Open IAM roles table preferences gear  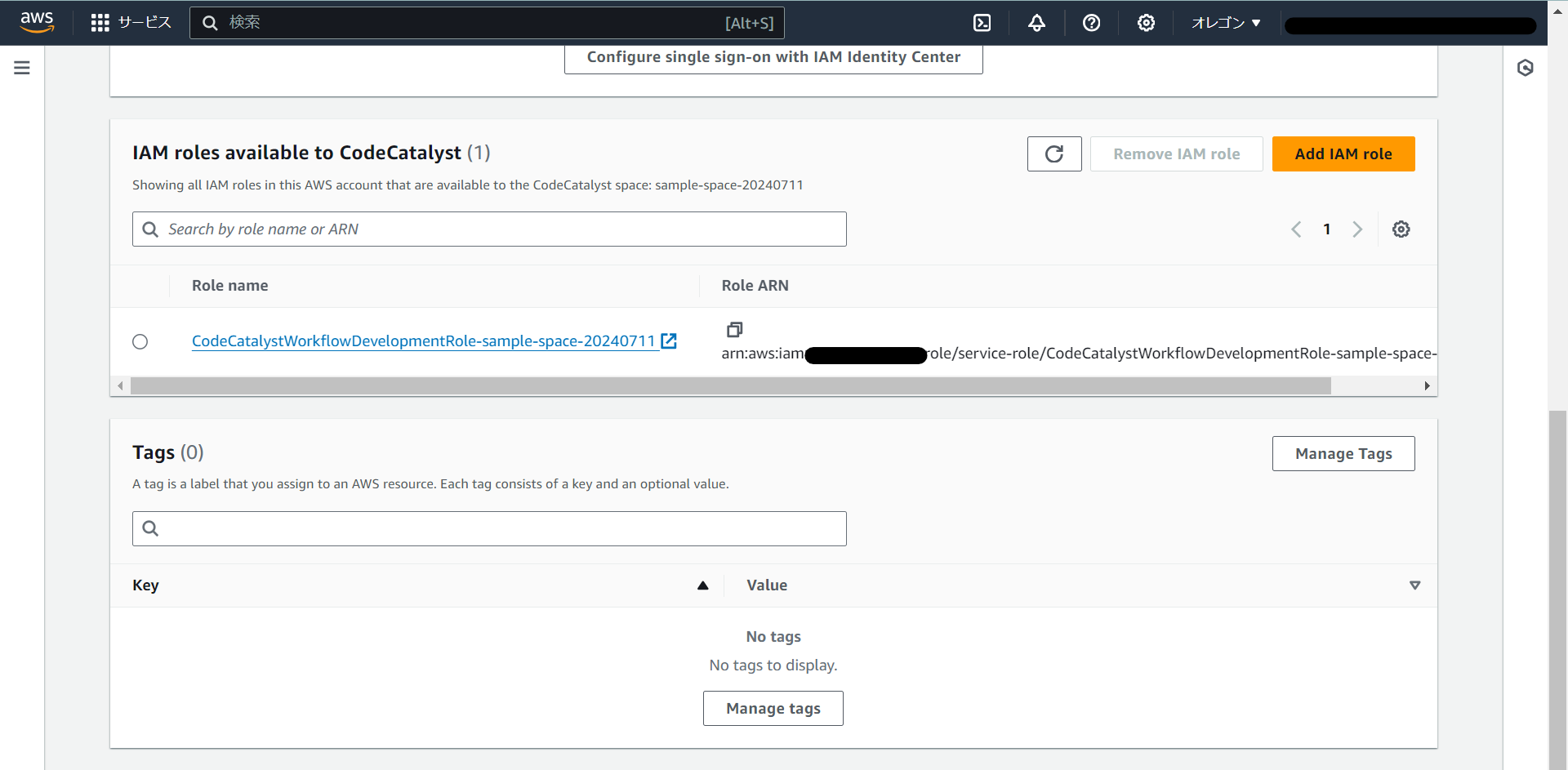point(1401,229)
